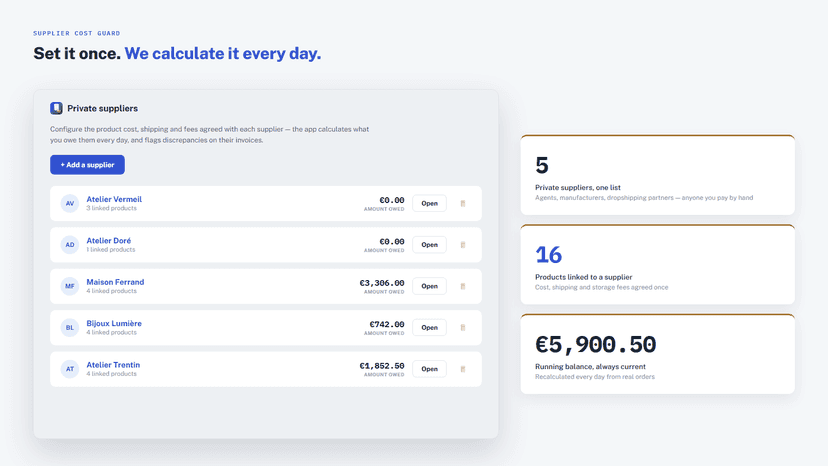The image size is (828, 466).
Task: Delete Atelier Vermeil with trash icon
Action: [463, 203]
